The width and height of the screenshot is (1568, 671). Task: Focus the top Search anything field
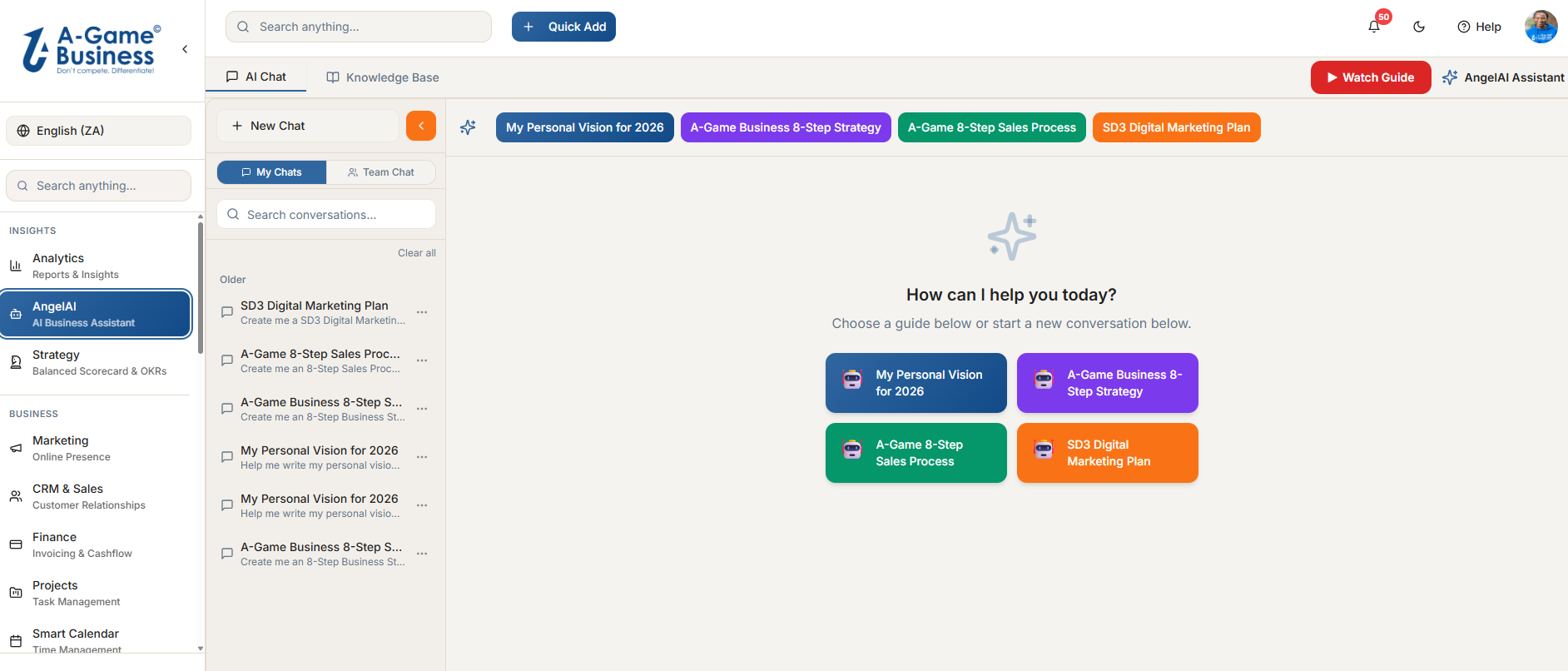coord(359,27)
